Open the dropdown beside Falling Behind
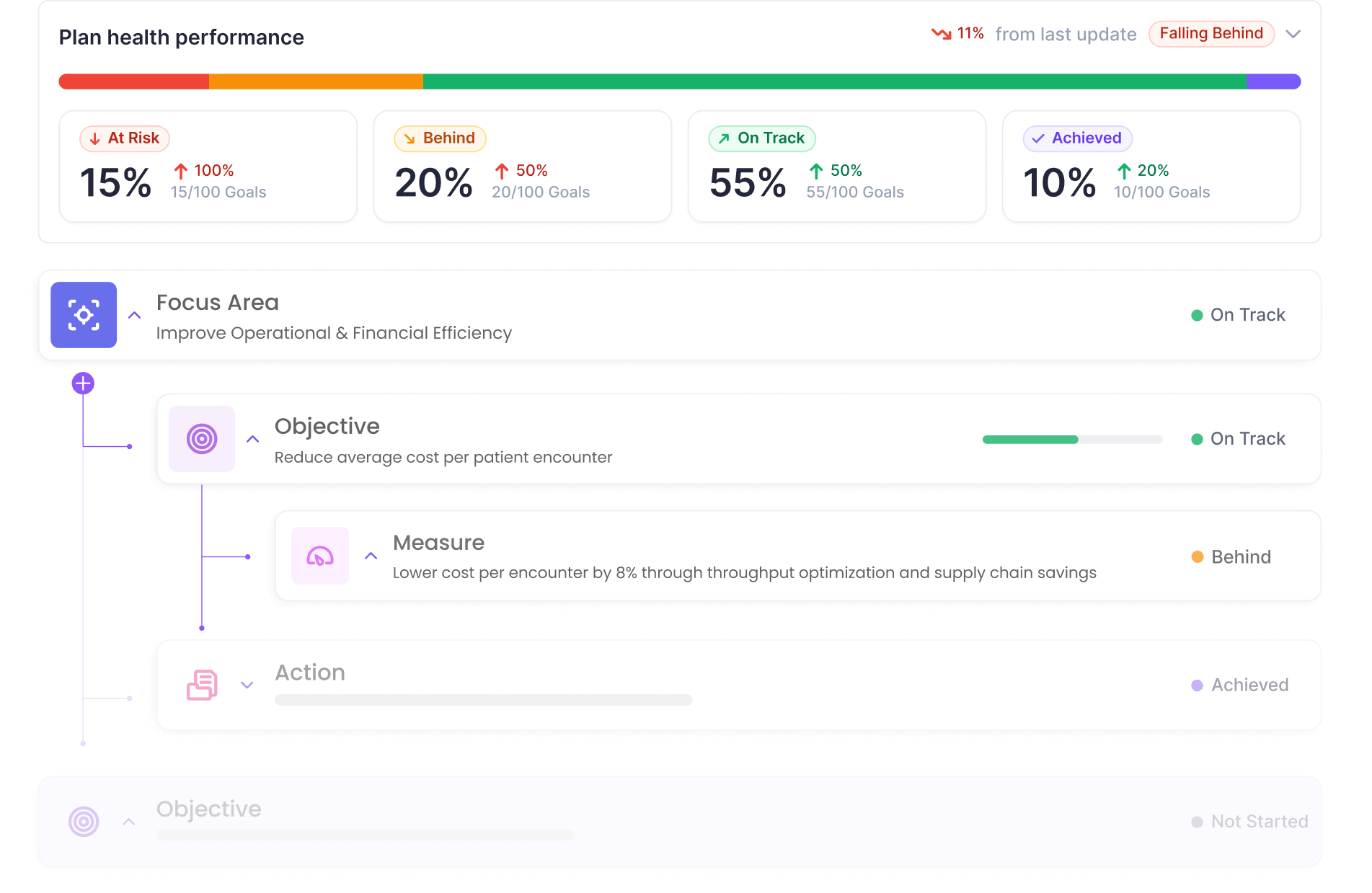1372x893 pixels. (1294, 34)
